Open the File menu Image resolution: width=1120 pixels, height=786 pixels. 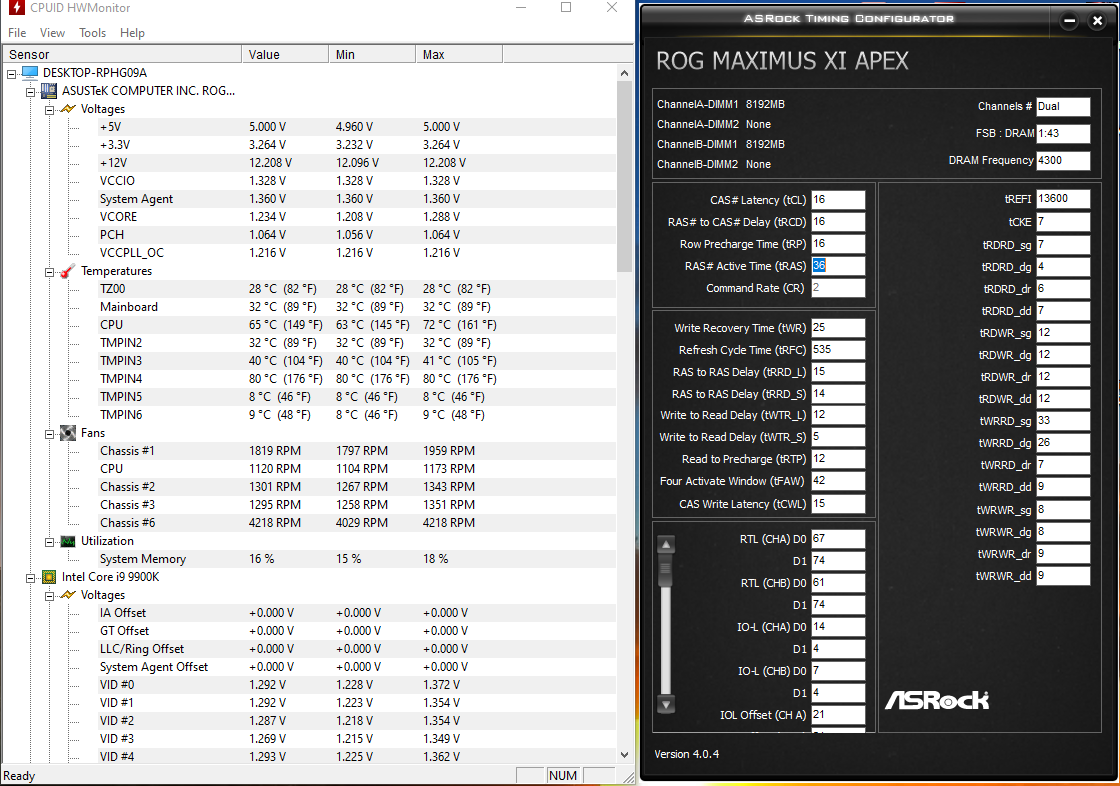coord(17,33)
